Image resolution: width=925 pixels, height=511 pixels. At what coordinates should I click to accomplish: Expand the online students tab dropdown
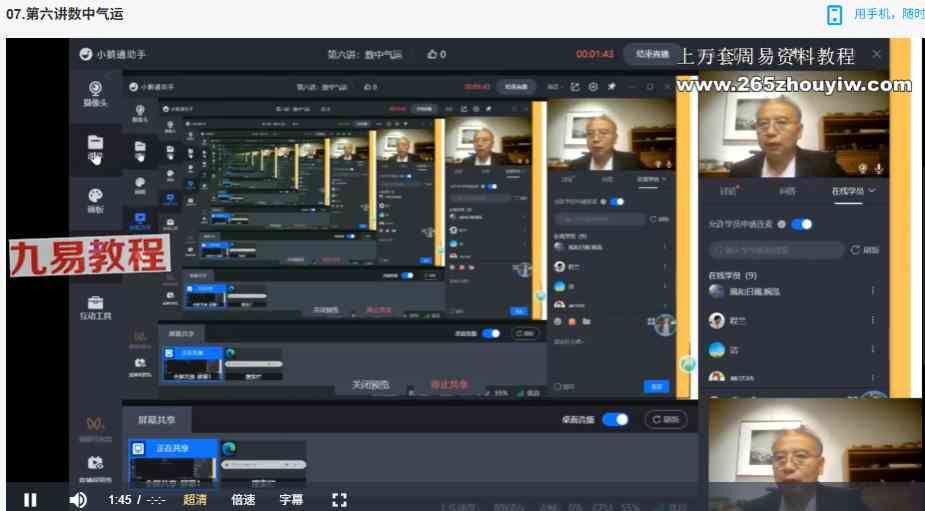853,190
